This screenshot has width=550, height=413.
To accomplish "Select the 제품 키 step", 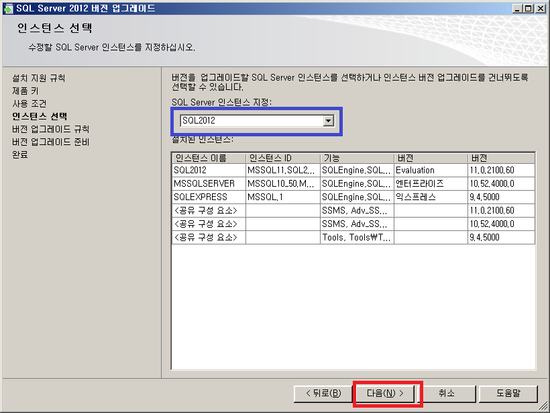I will coord(25,91).
